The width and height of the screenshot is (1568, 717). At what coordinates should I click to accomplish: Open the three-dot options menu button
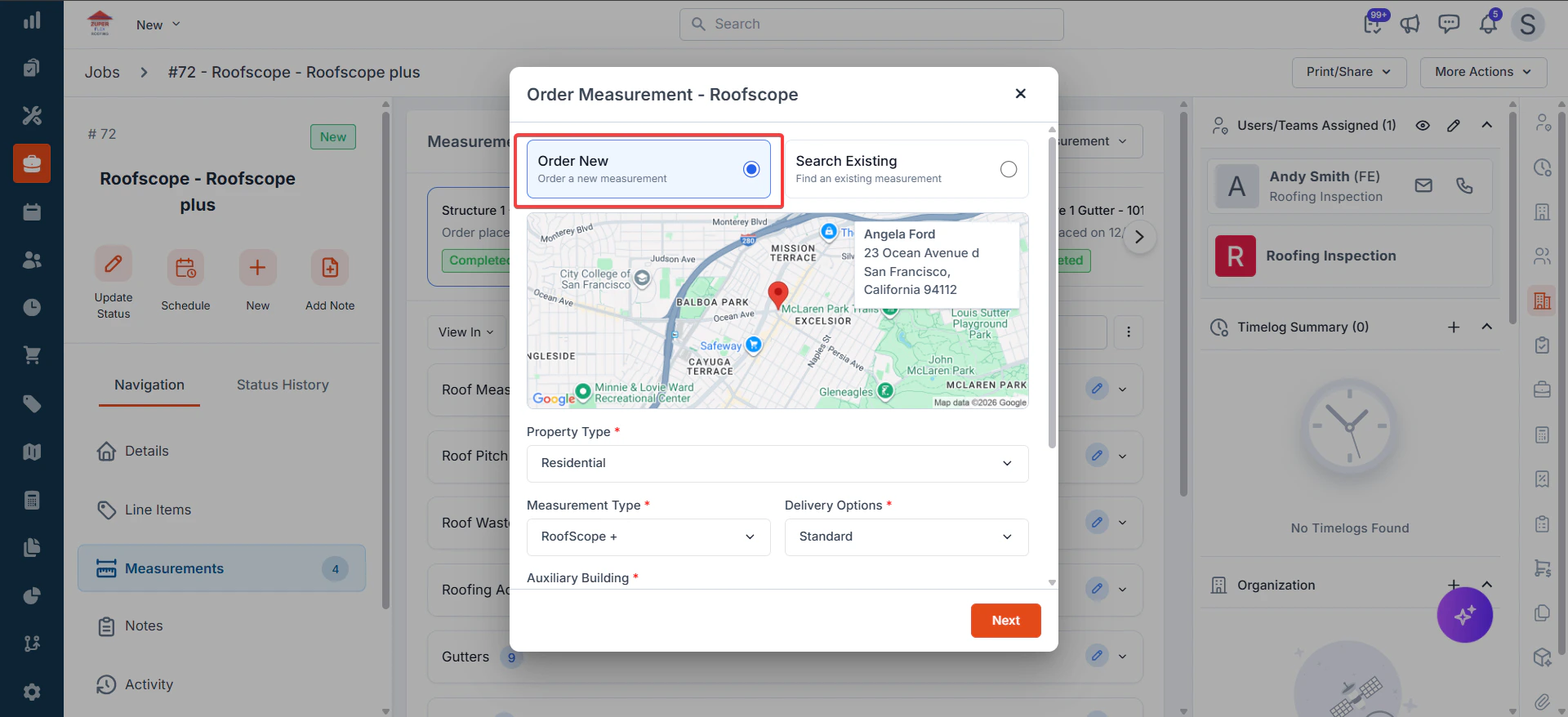(1129, 332)
